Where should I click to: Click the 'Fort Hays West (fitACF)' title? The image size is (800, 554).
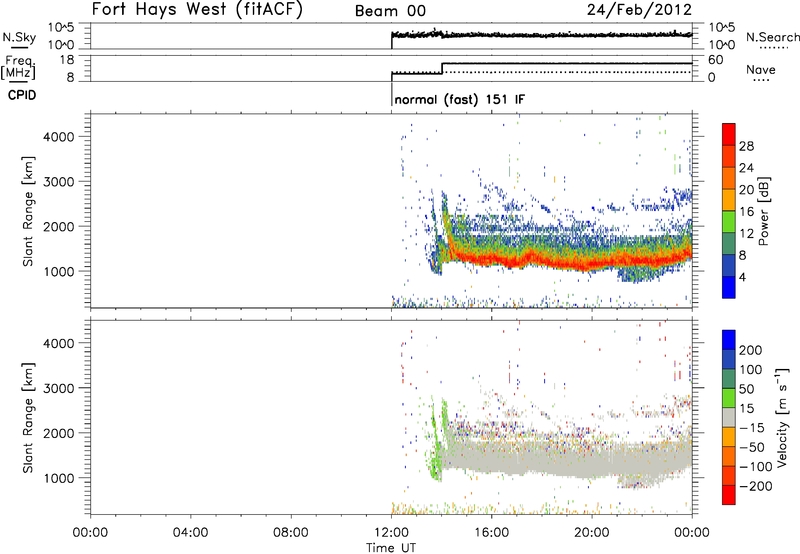tap(197, 9)
